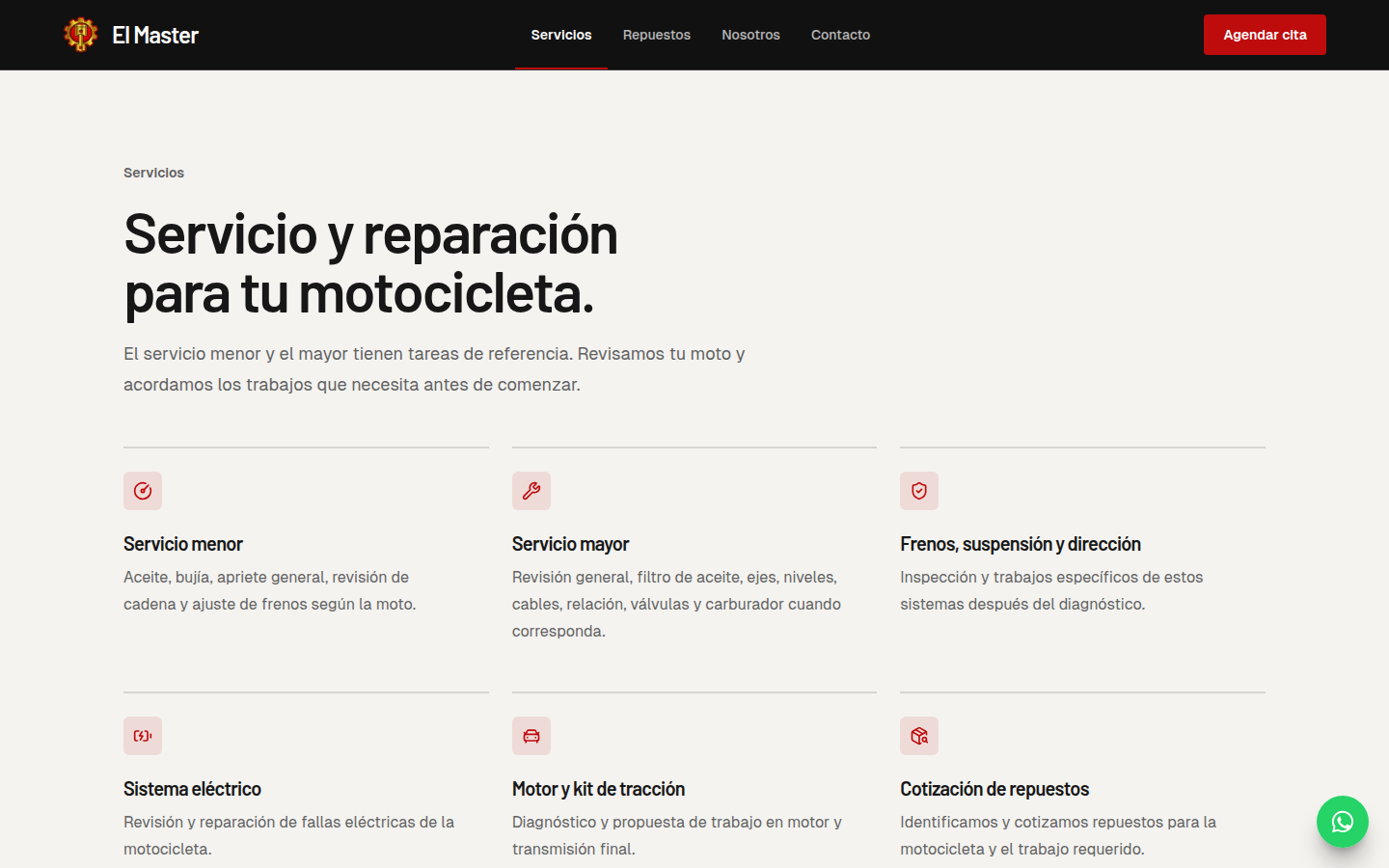Open the Nosotros nav item
1389x868 pixels.
coord(750,35)
